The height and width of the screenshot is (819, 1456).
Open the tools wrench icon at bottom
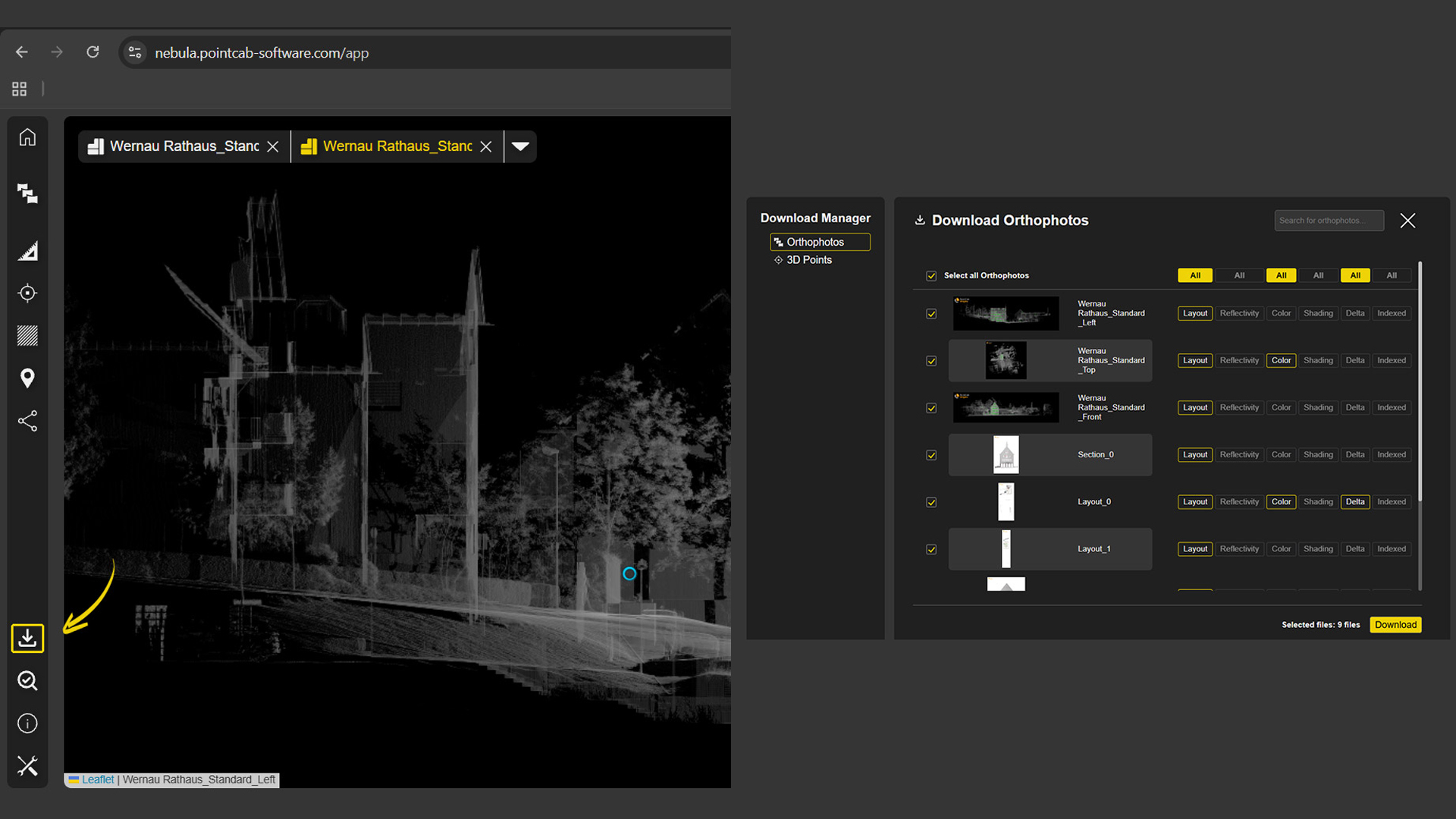tap(27, 766)
